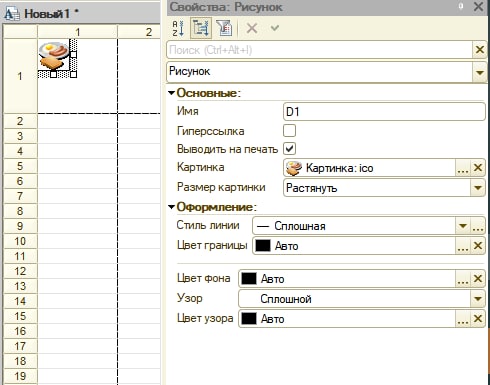Focus the Поиск search field
This screenshot has width=490, height=385.
[x=319, y=50]
